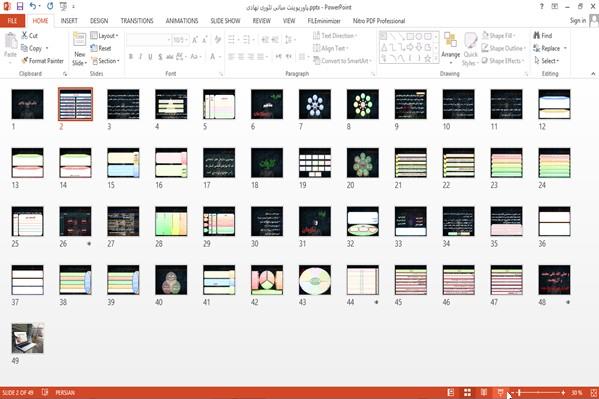Switch to the Nitro PDF Professional tab
Viewport: 599px width, 399px height.
(x=379, y=21)
